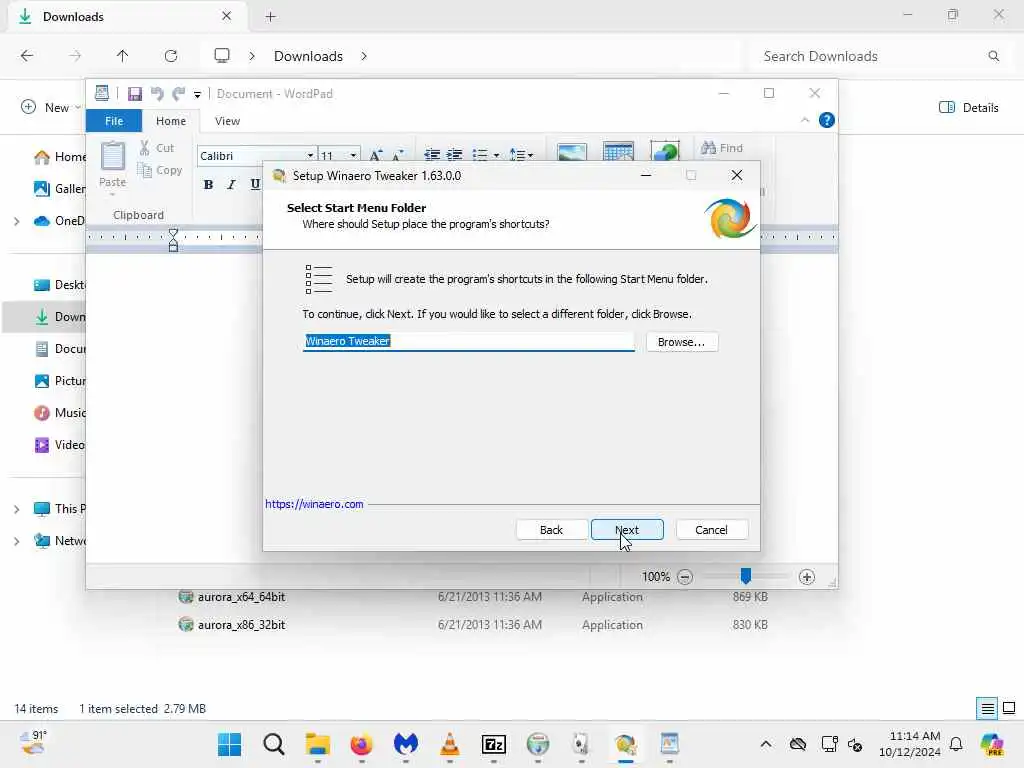1024x768 pixels.
Task: Toggle the Details pane in Explorer
Action: coord(968,108)
